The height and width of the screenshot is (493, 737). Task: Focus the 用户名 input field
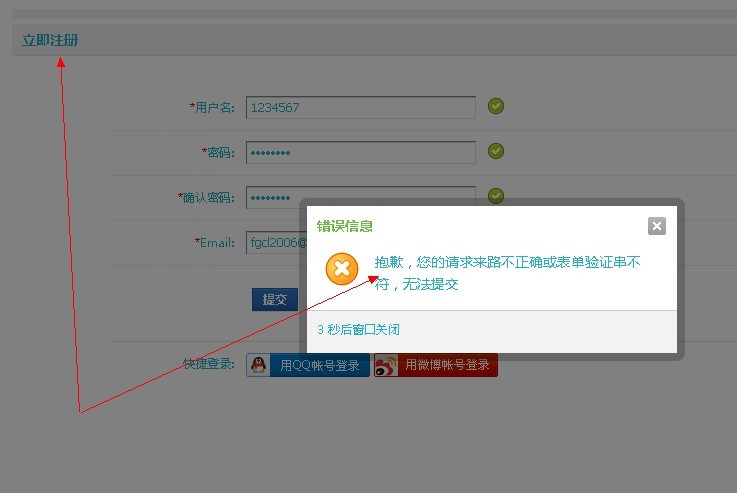pyautogui.click(x=361, y=108)
